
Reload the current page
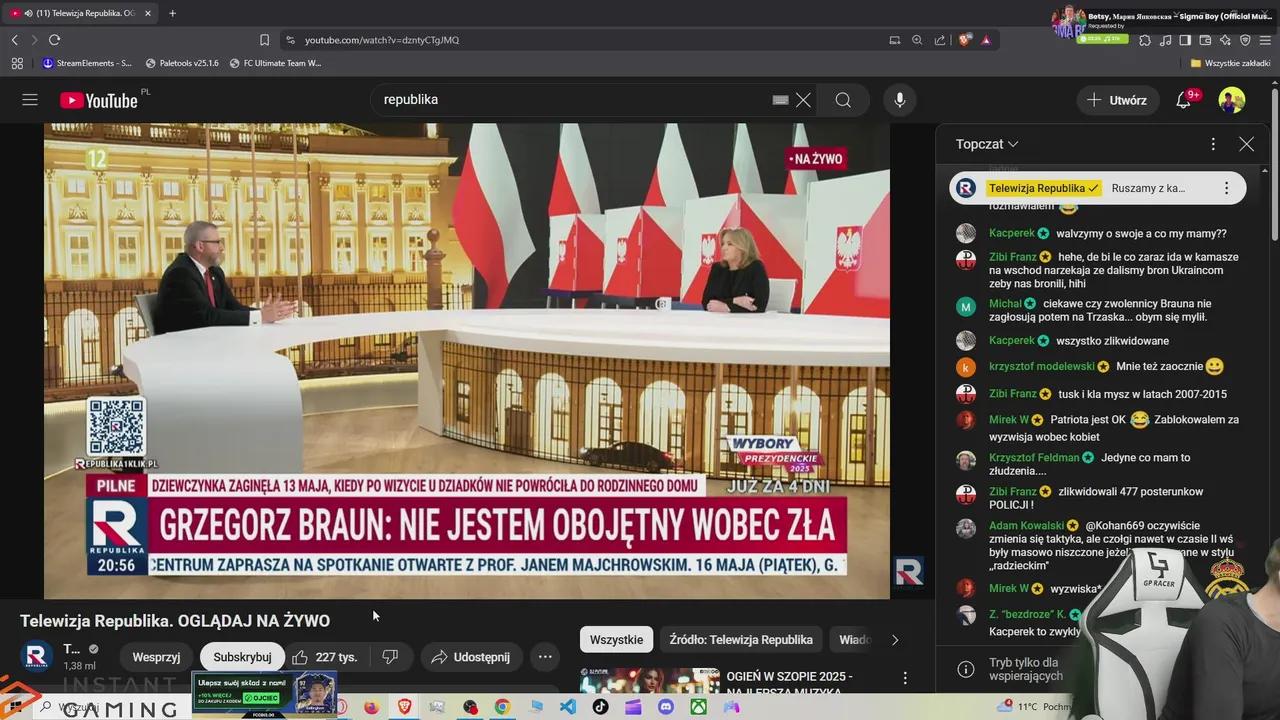(x=54, y=40)
